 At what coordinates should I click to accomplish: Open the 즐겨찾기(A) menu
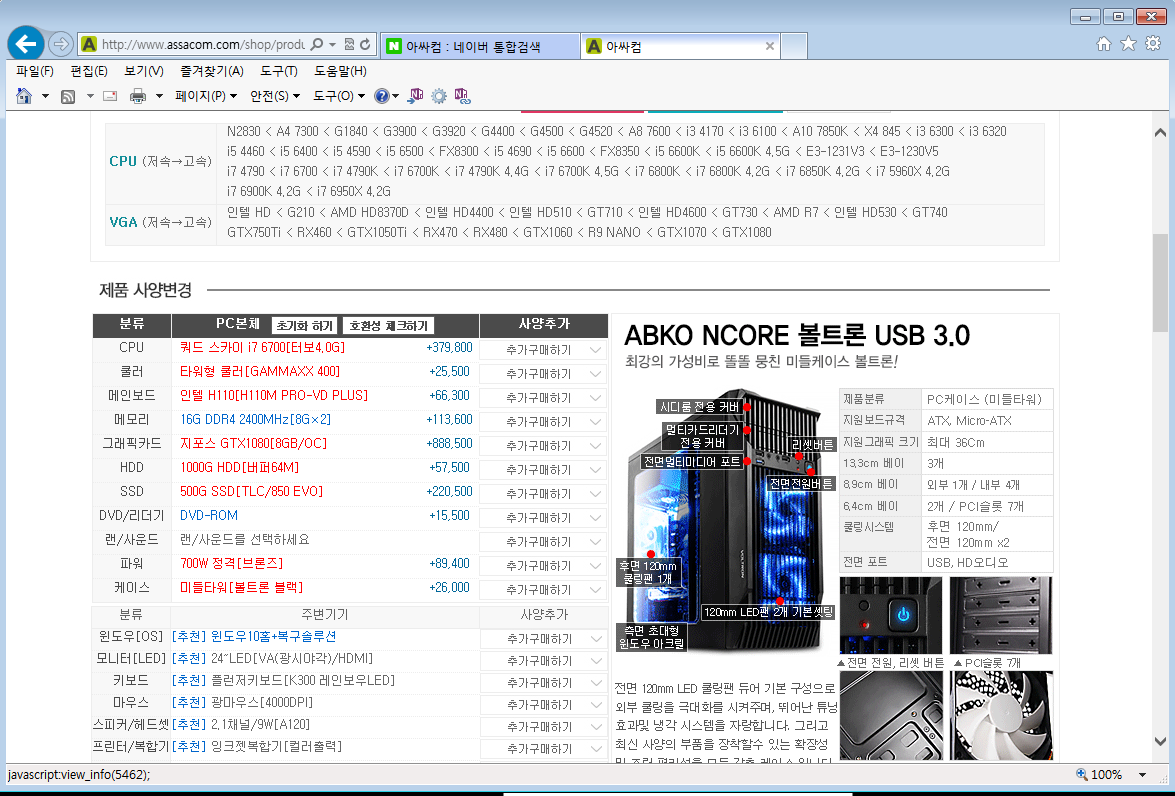point(211,71)
